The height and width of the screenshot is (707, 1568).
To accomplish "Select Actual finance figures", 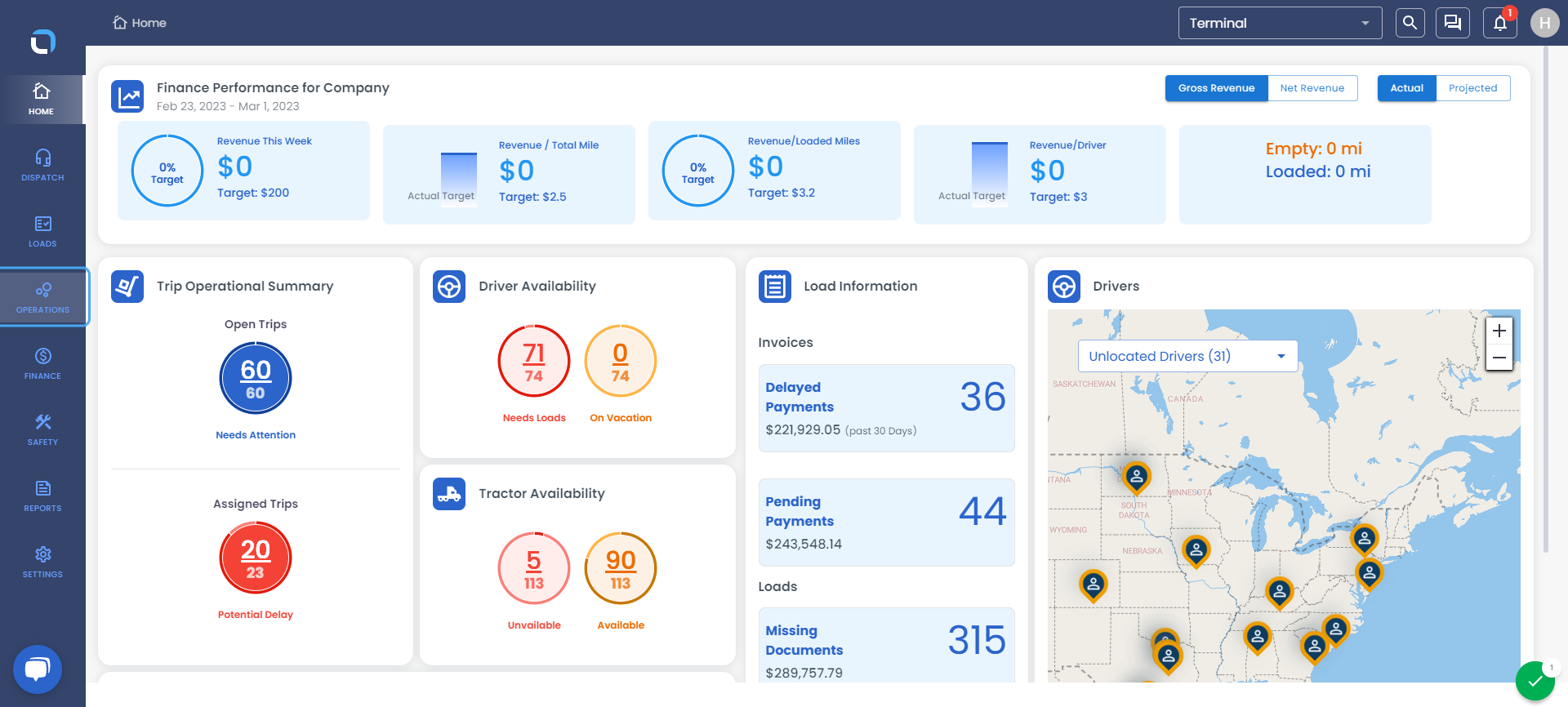I will pos(1406,88).
